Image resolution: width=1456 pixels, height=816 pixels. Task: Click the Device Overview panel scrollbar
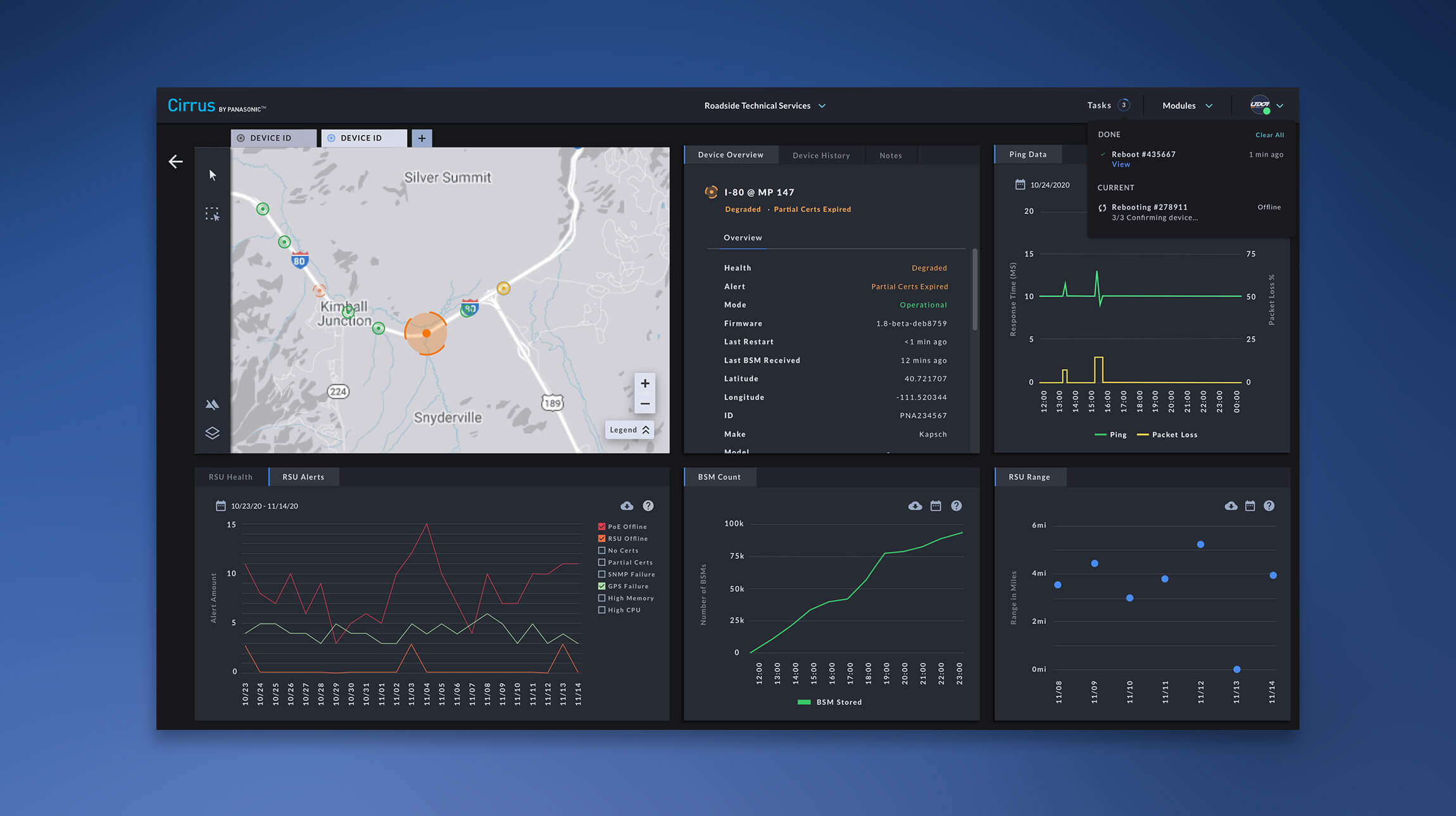(x=974, y=290)
